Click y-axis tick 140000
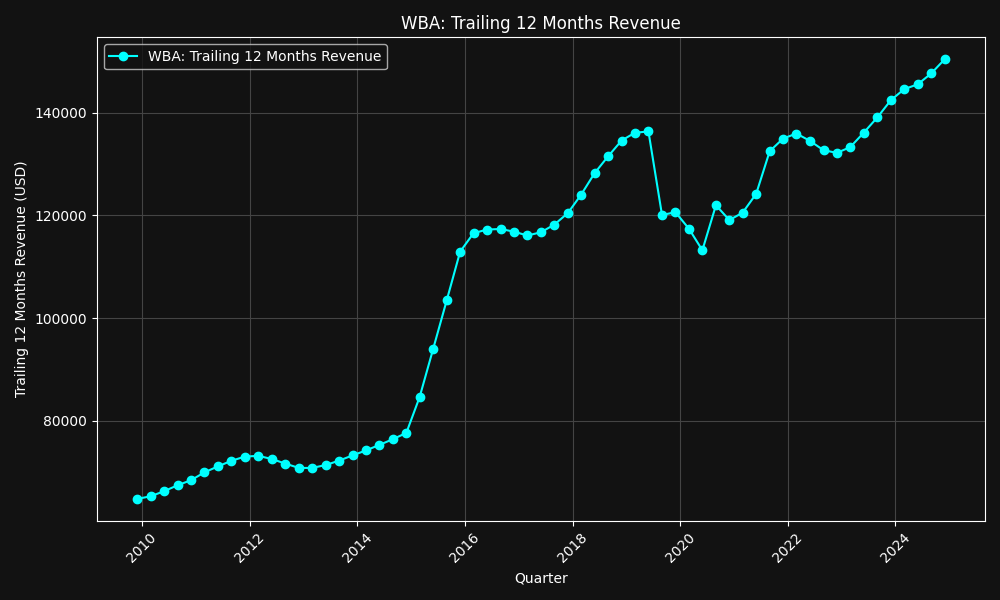Image resolution: width=1000 pixels, height=600 pixels. 63,113
